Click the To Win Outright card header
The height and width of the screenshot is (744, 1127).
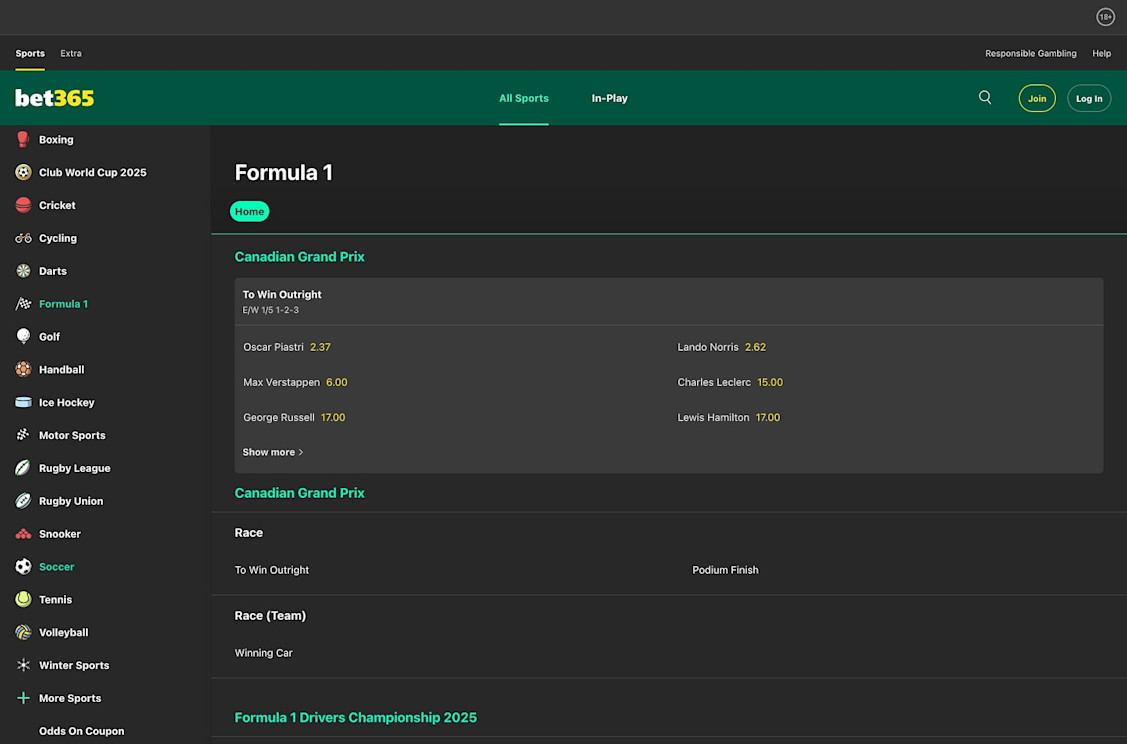click(x=668, y=301)
